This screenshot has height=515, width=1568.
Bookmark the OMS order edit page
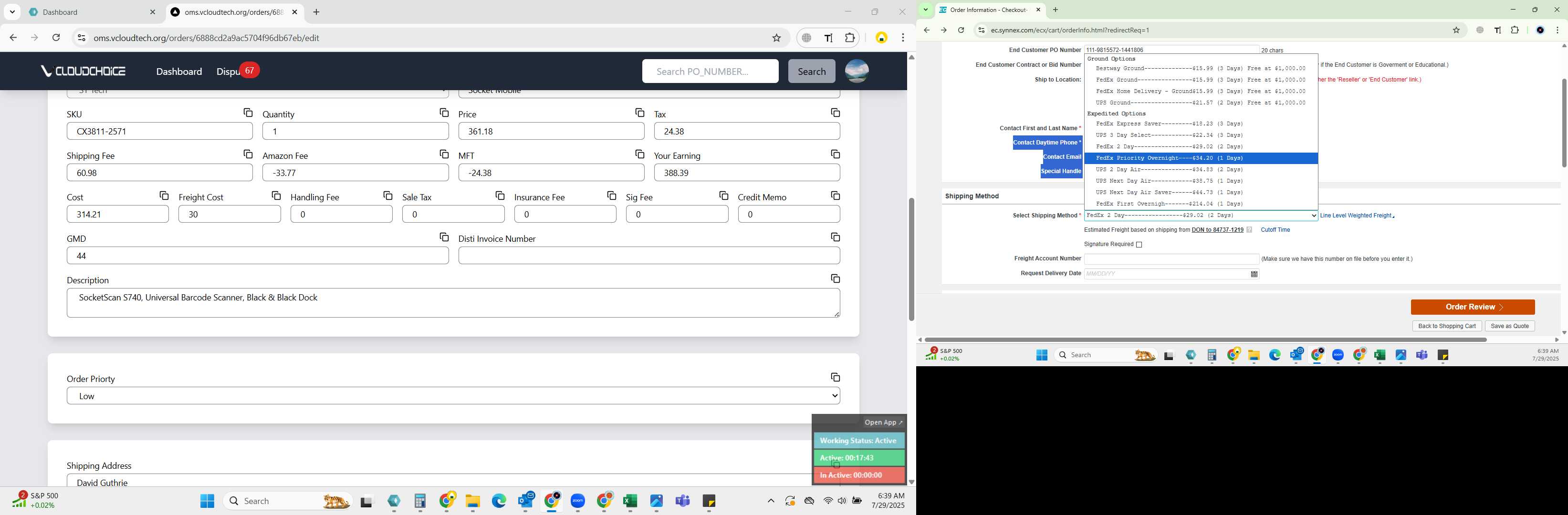click(x=776, y=38)
